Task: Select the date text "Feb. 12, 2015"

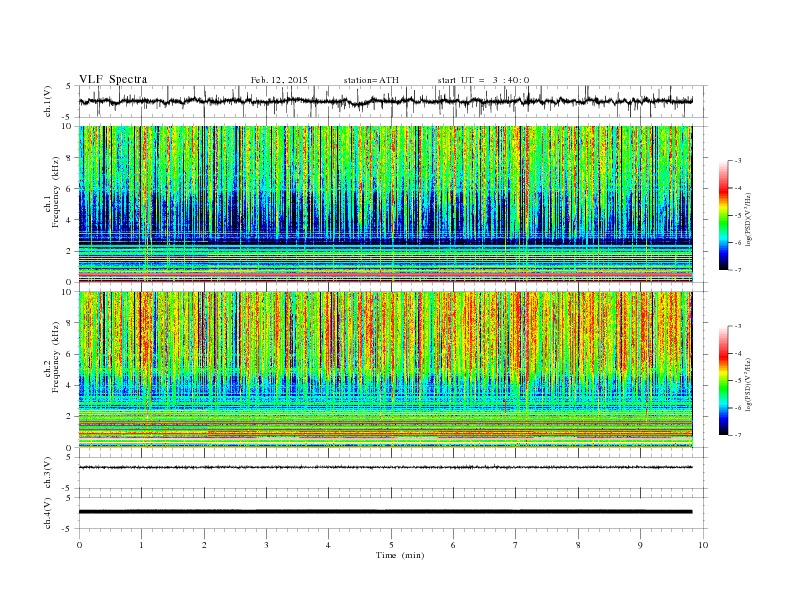Action: (279, 80)
